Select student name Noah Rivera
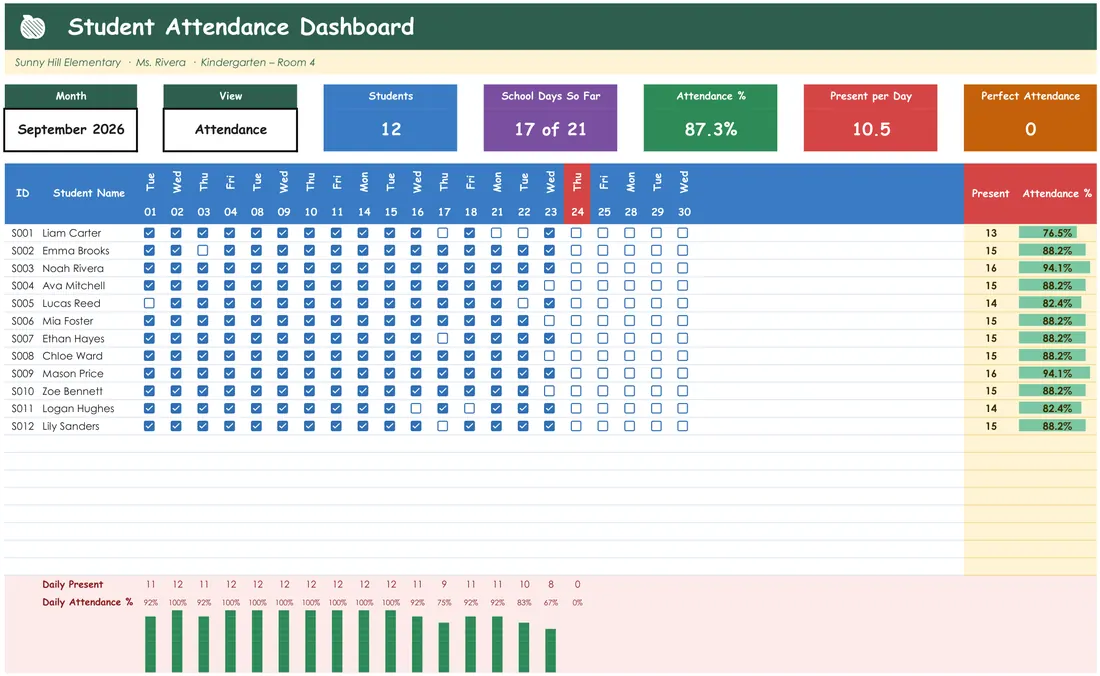The width and height of the screenshot is (1100, 676). coord(73,268)
